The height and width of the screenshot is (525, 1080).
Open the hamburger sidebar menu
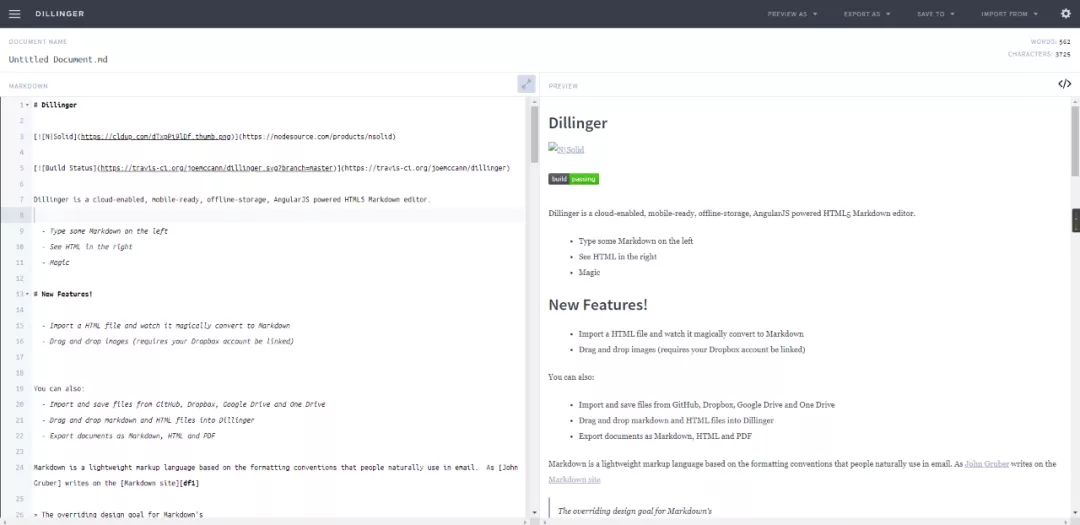(x=14, y=14)
